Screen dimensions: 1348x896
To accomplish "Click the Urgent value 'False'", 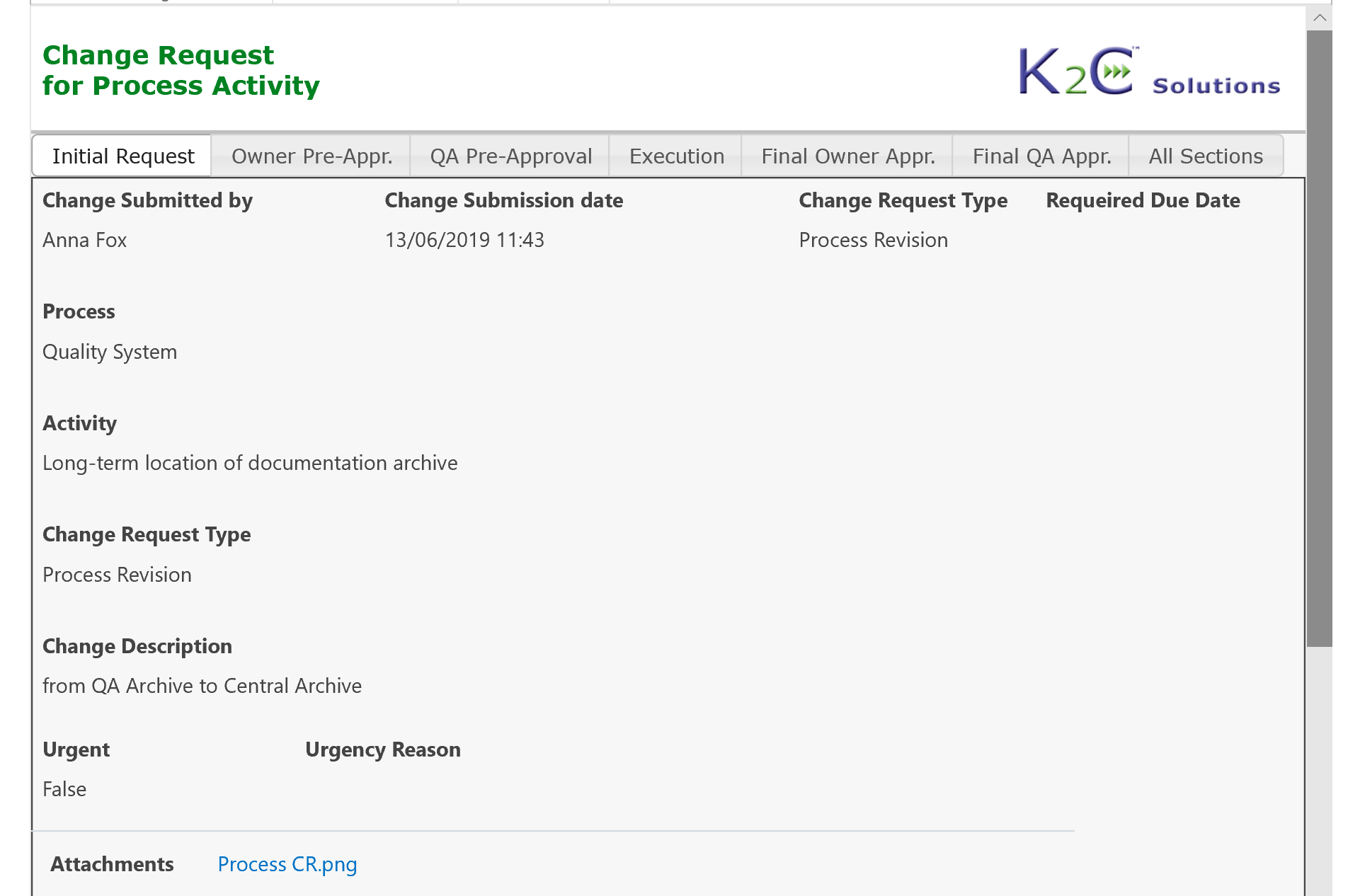I will (x=64, y=789).
